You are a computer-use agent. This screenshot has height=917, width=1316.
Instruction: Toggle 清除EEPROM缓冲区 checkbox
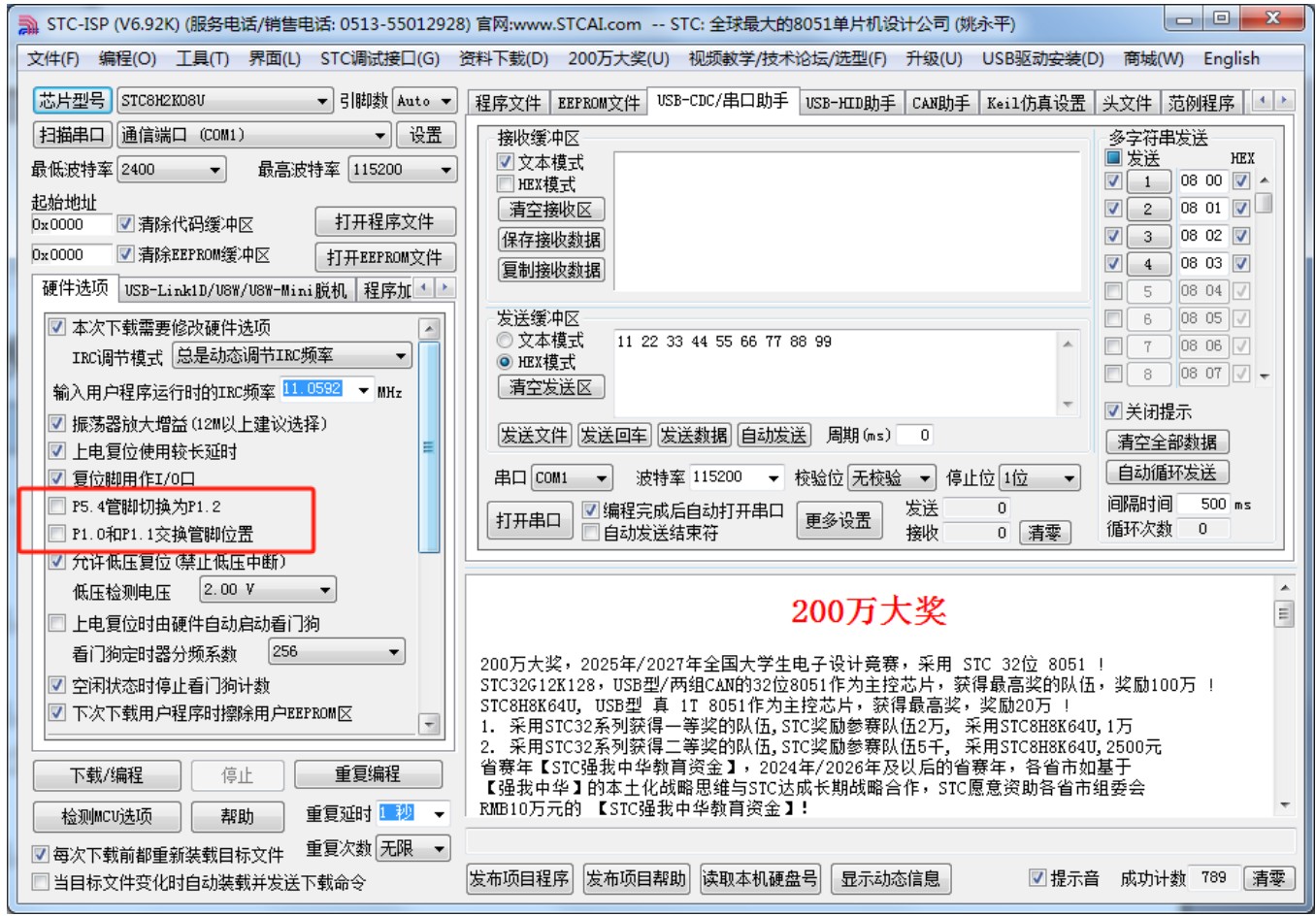pos(125,254)
